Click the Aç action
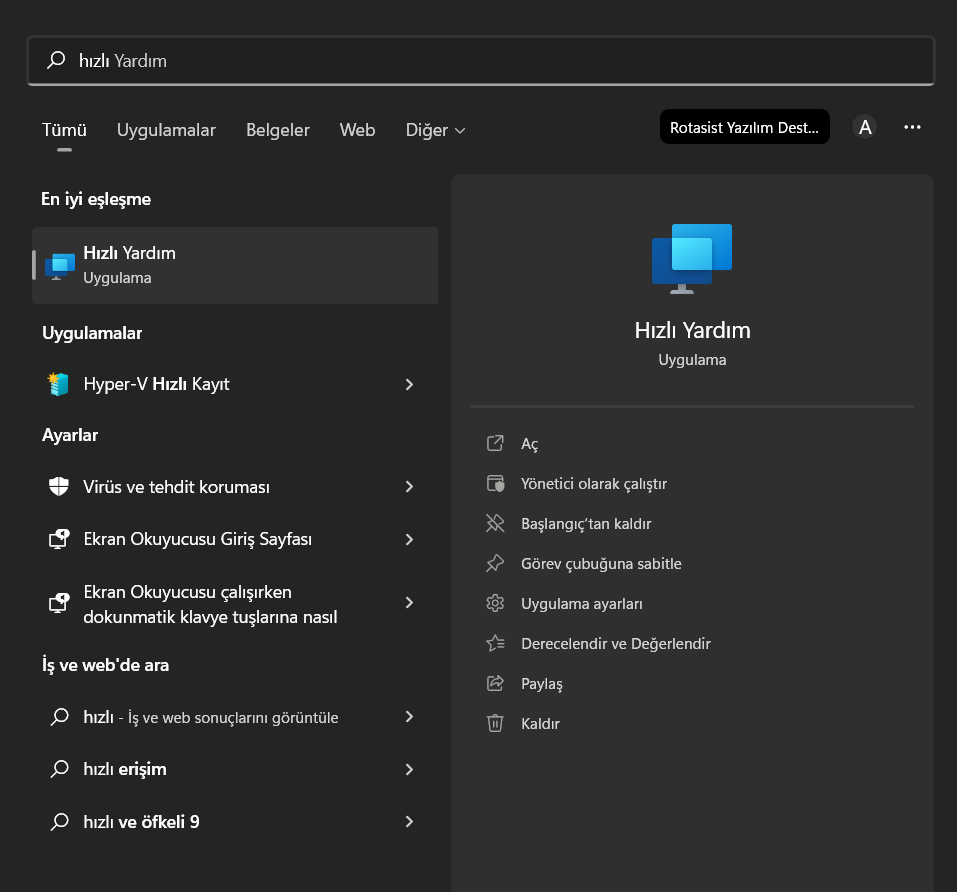 pos(692,444)
